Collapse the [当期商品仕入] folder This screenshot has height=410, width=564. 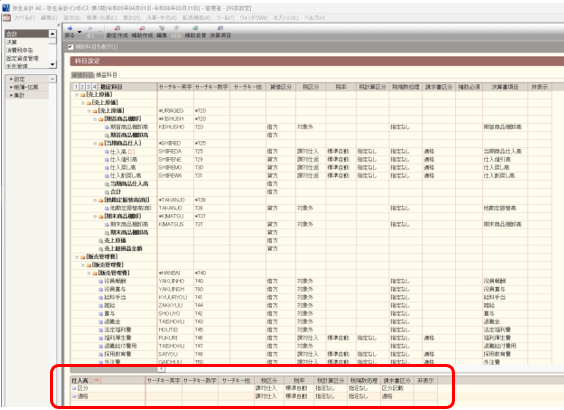click(x=95, y=144)
